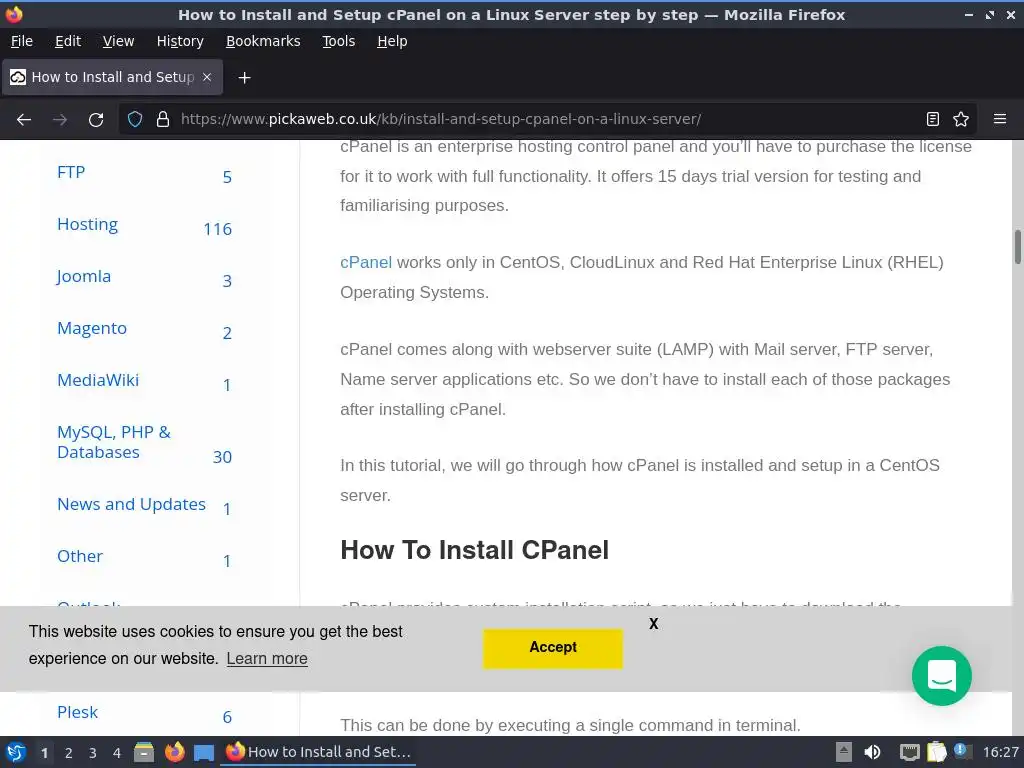Screen dimensions: 1024x768
Task: Reload the current page
Action: pos(96,120)
